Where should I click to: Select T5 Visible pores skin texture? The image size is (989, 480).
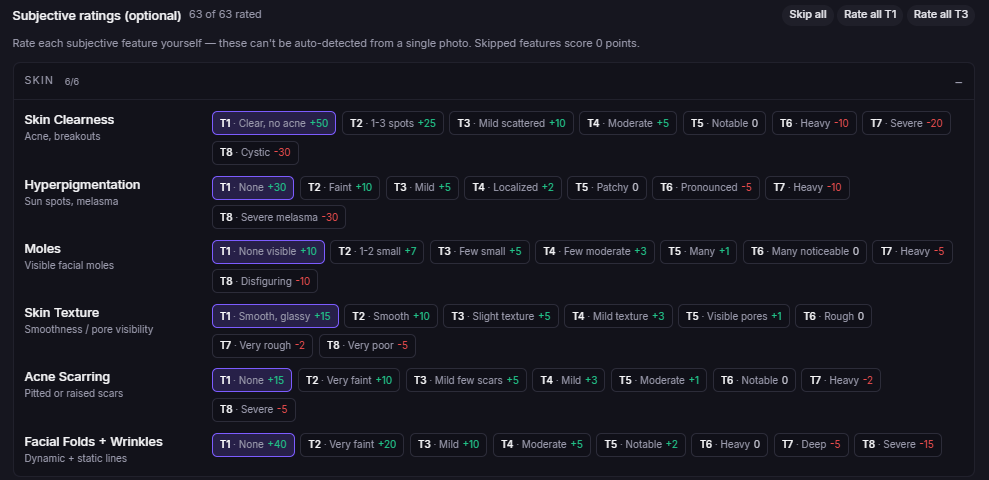734,316
